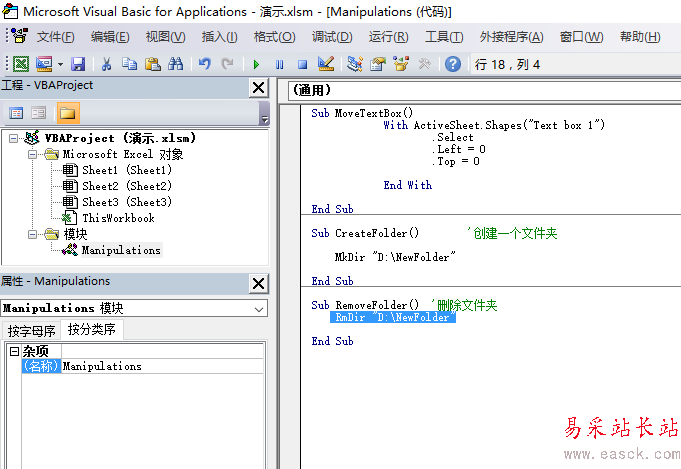The width and height of the screenshot is (681, 469).
Task: Switch to the 按分类序 tab
Action: tap(92, 329)
